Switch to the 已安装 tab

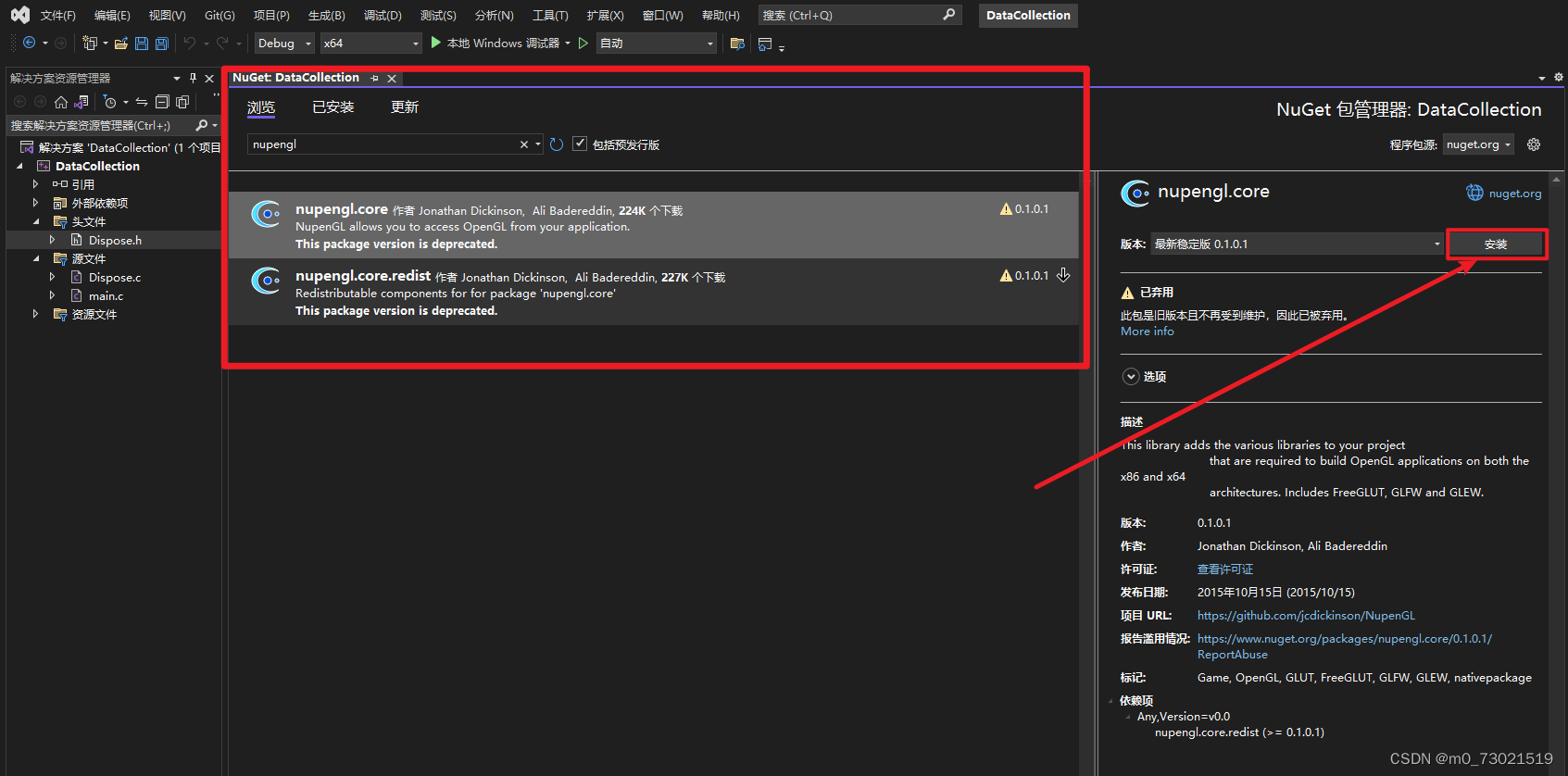pos(332,107)
